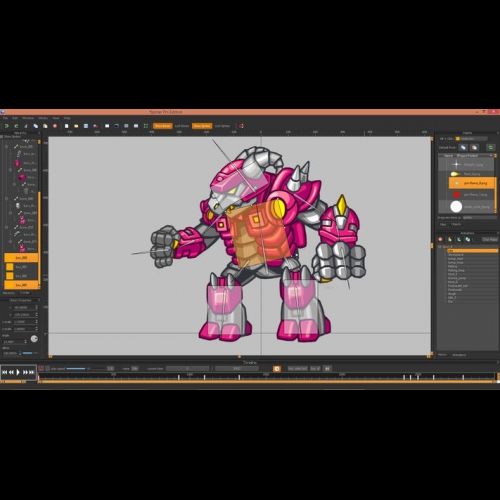Select the red dot sprite in the Palette

pyautogui.click(x=457, y=195)
